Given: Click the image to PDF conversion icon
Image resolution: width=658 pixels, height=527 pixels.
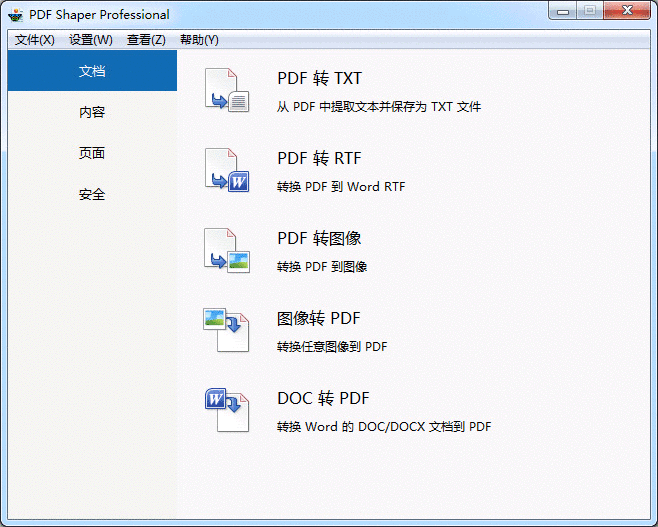Looking at the screenshot, I should [x=227, y=330].
